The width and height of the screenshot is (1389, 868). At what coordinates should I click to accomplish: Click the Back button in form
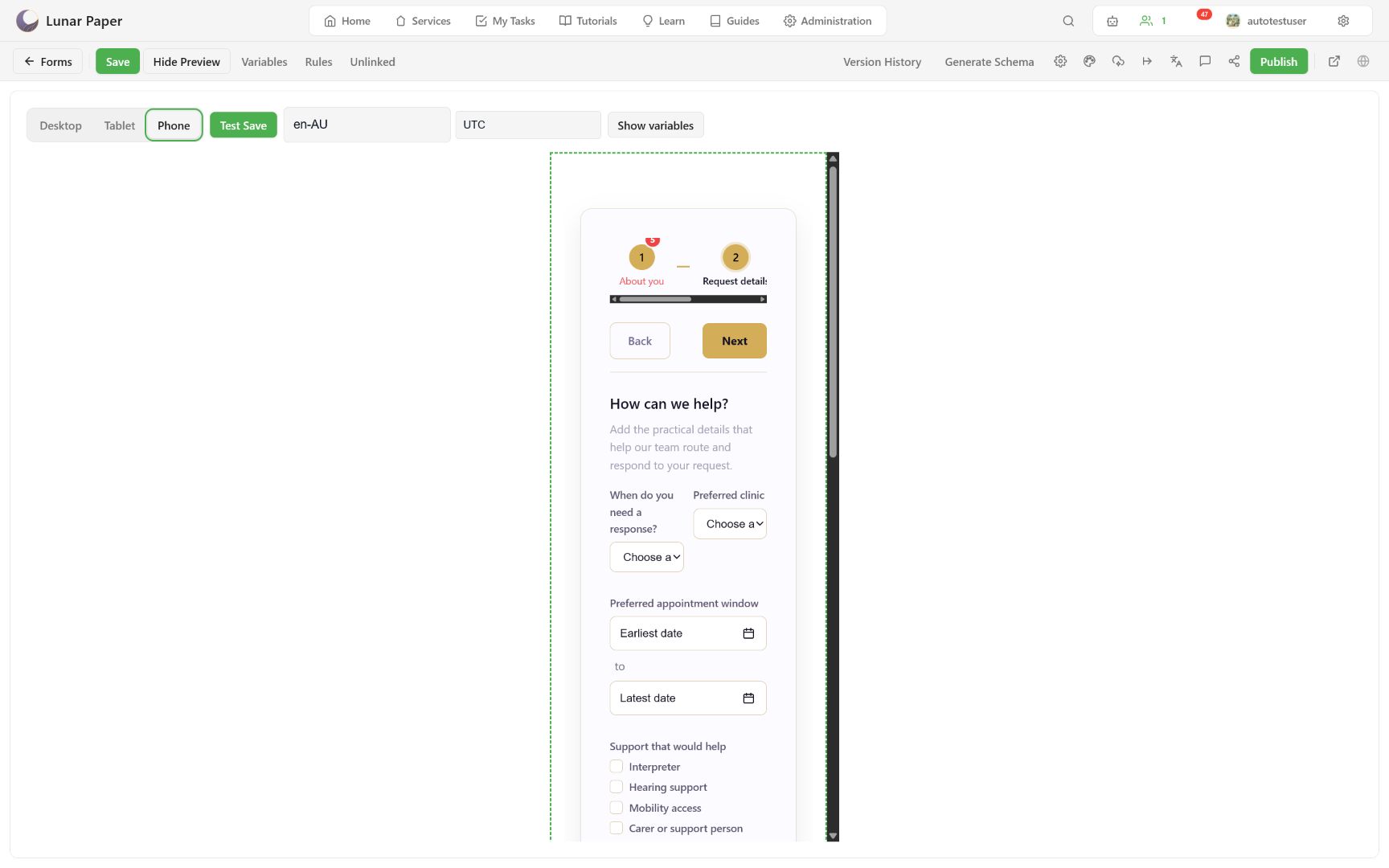point(640,341)
